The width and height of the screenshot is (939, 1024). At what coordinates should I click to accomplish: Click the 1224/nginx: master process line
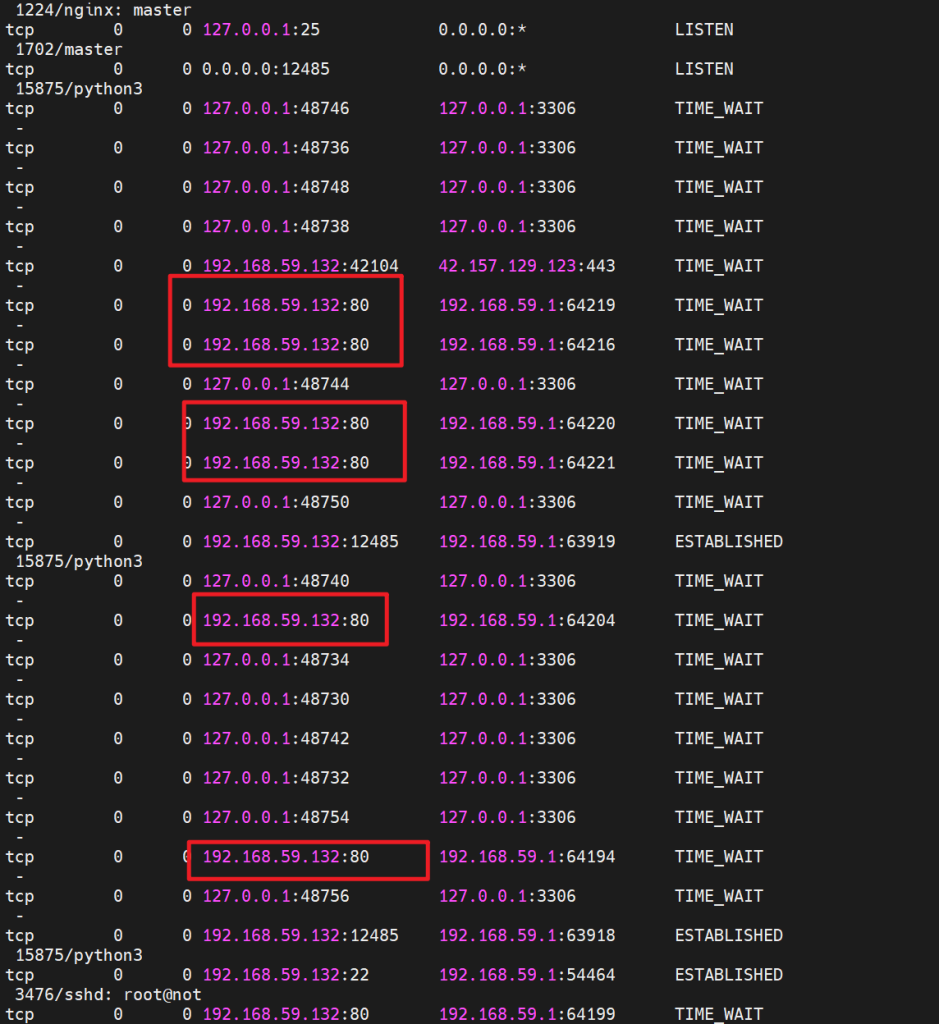coord(90,10)
